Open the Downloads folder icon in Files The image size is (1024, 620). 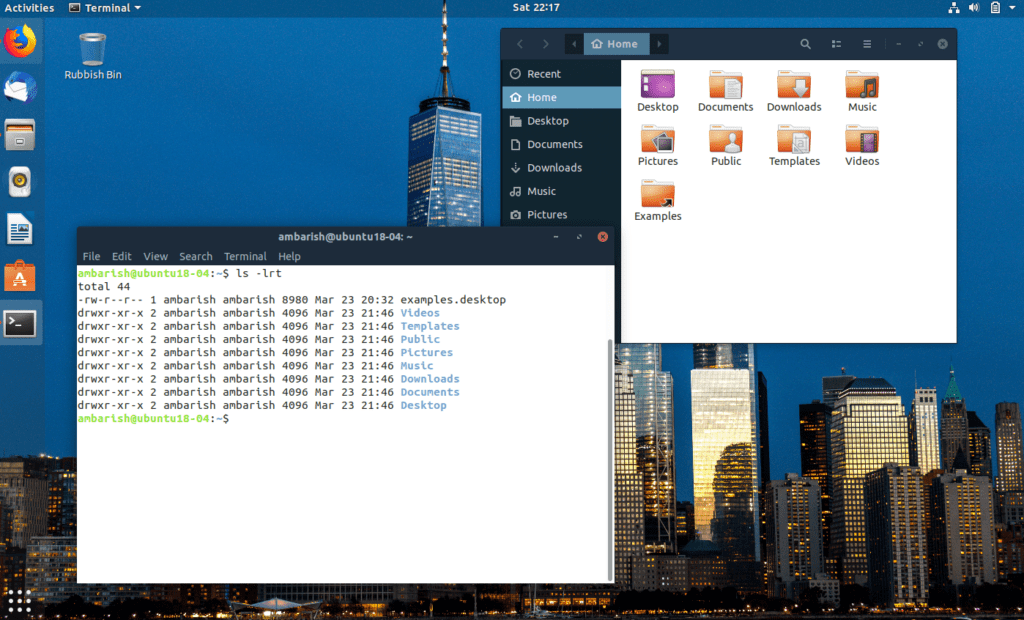point(794,91)
